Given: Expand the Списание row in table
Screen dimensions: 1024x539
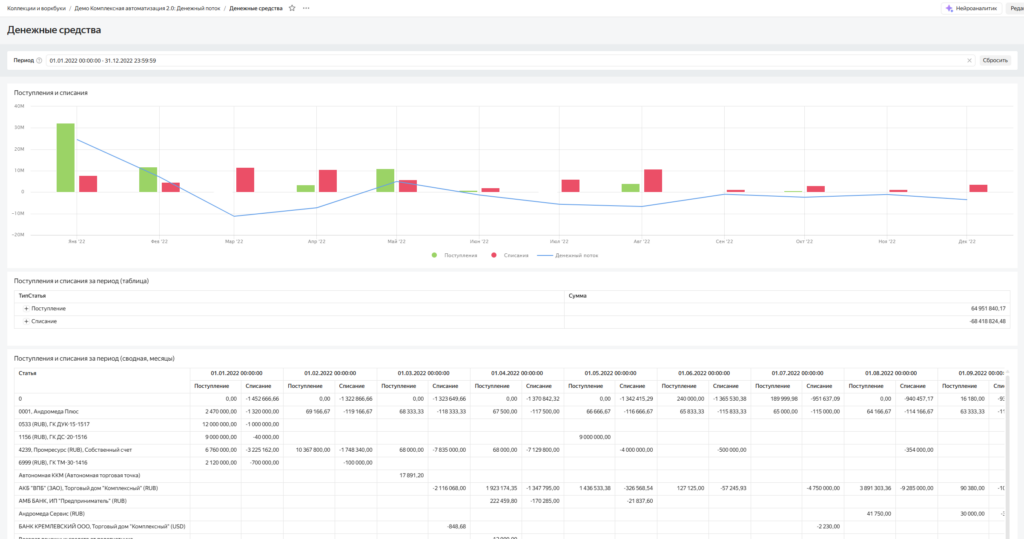Looking at the screenshot, I should tap(25, 321).
